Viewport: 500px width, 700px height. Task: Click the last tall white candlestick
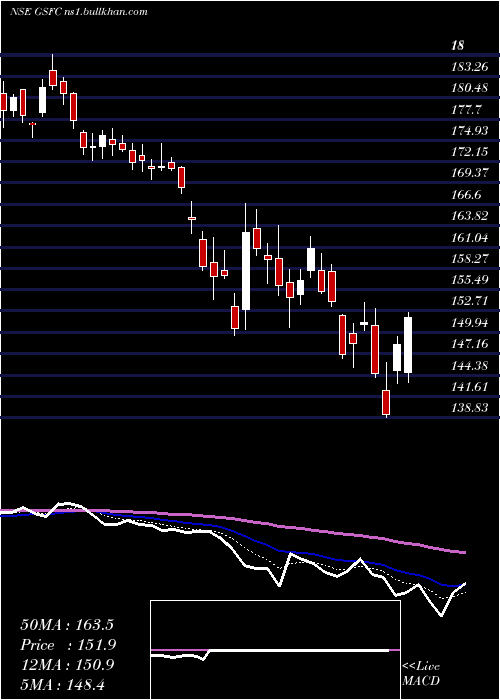pyautogui.click(x=408, y=345)
